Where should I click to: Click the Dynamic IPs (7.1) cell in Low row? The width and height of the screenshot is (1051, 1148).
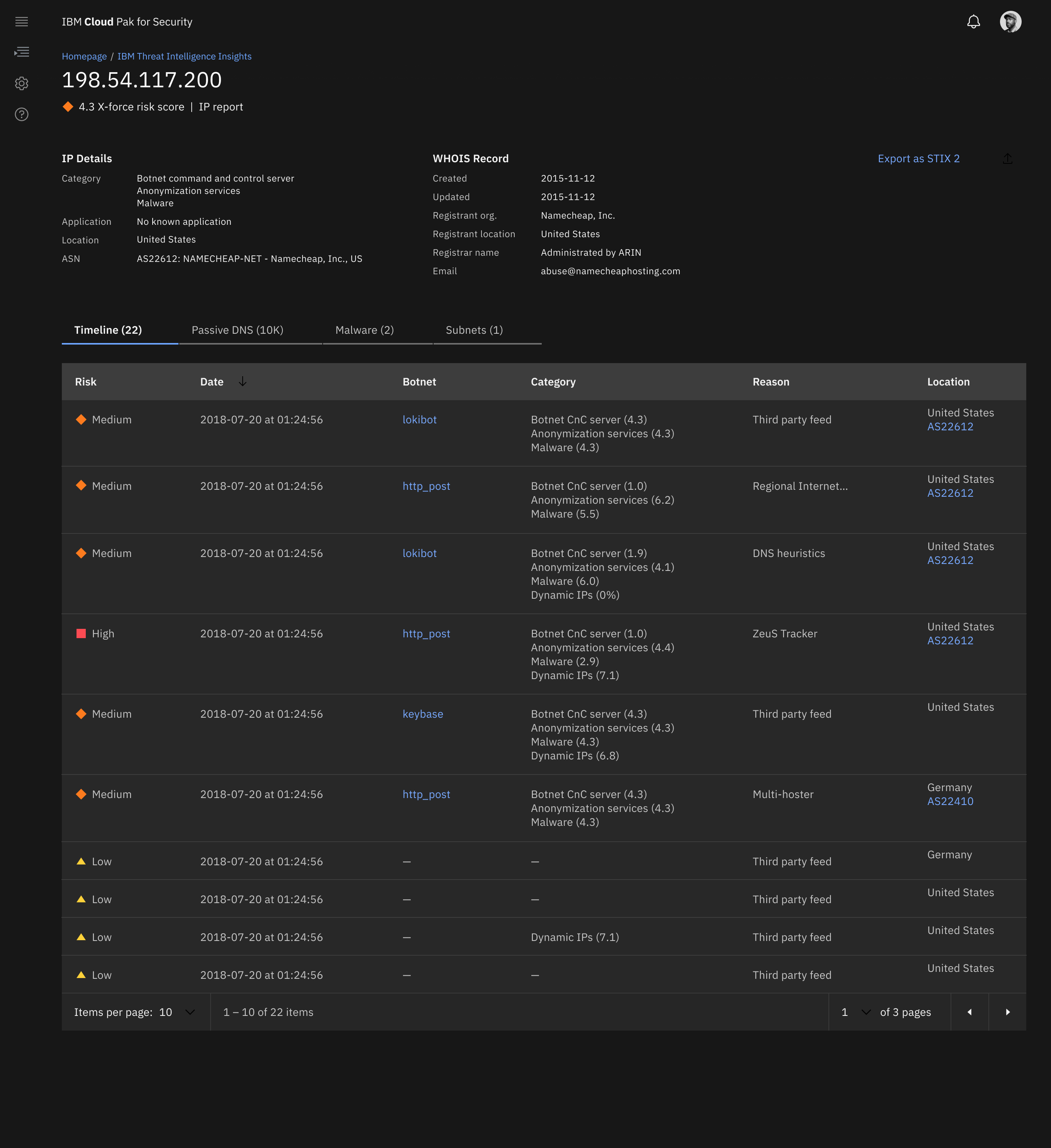[575, 937]
